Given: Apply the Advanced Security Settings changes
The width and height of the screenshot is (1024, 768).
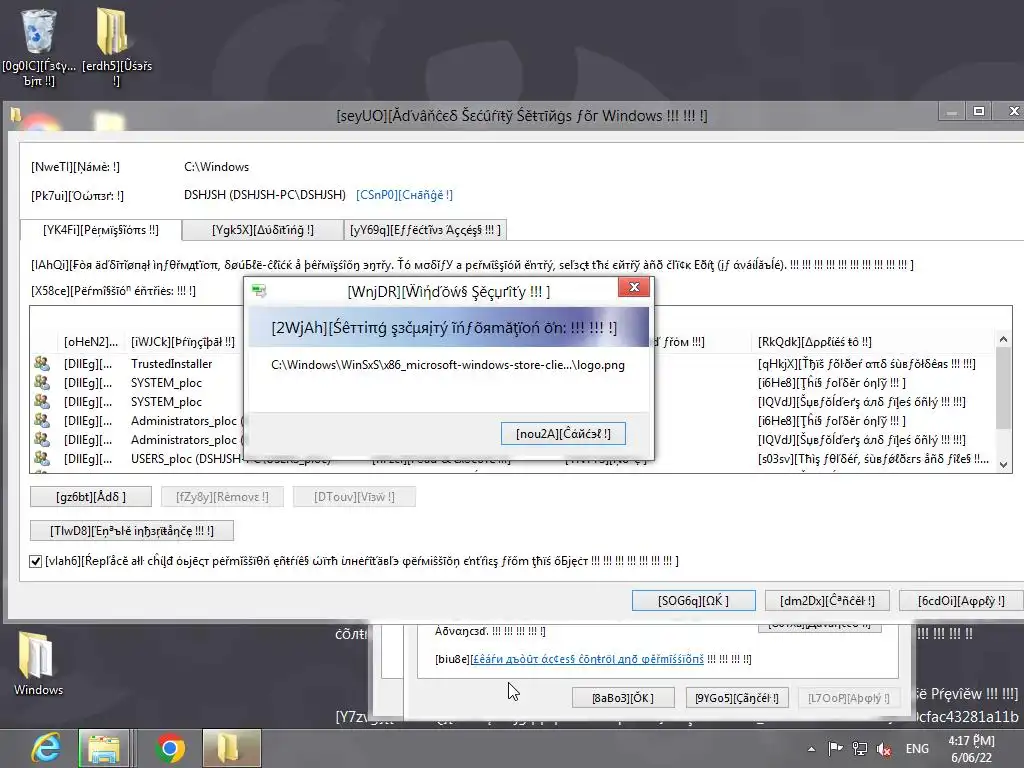Looking at the screenshot, I should coord(961,600).
